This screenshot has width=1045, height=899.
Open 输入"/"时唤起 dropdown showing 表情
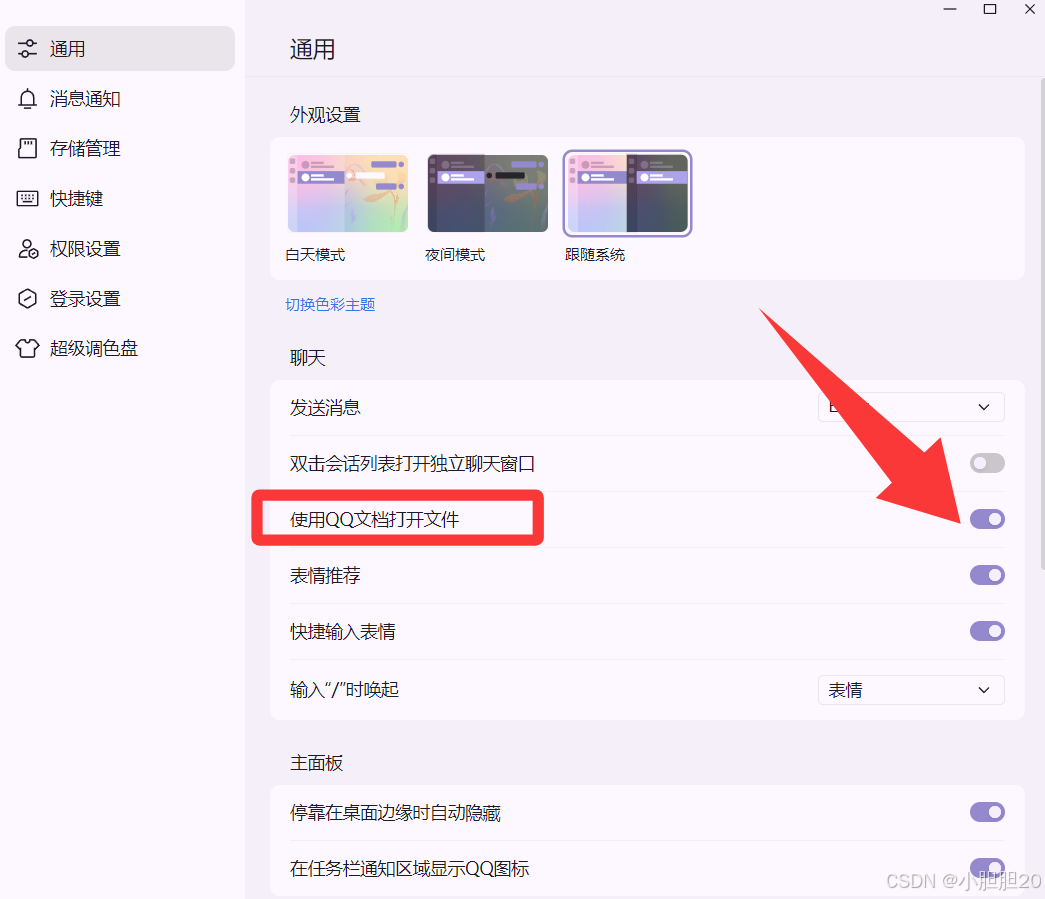pyautogui.click(x=911, y=690)
